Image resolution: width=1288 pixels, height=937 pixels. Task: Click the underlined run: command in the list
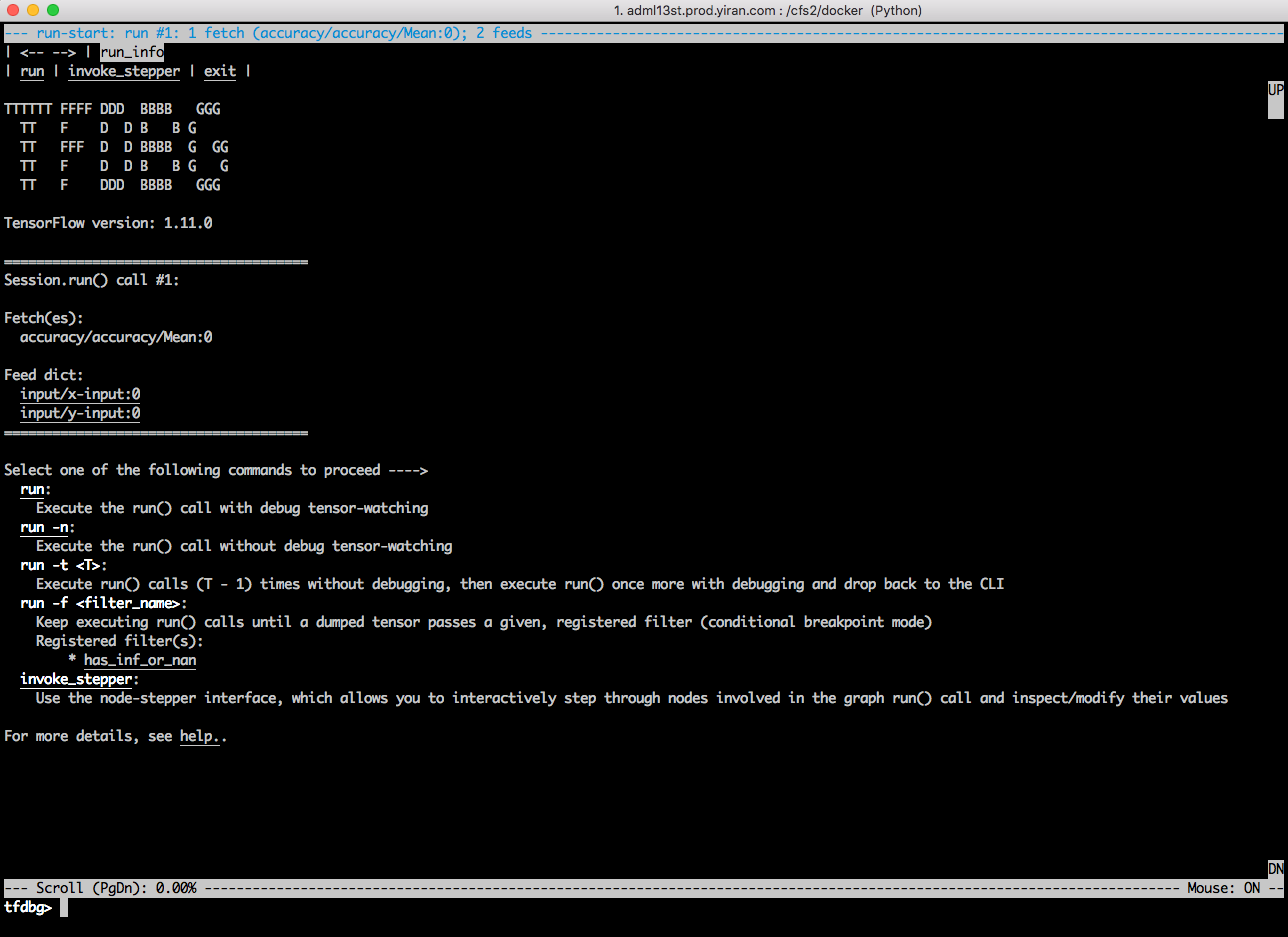pyautogui.click(x=32, y=489)
